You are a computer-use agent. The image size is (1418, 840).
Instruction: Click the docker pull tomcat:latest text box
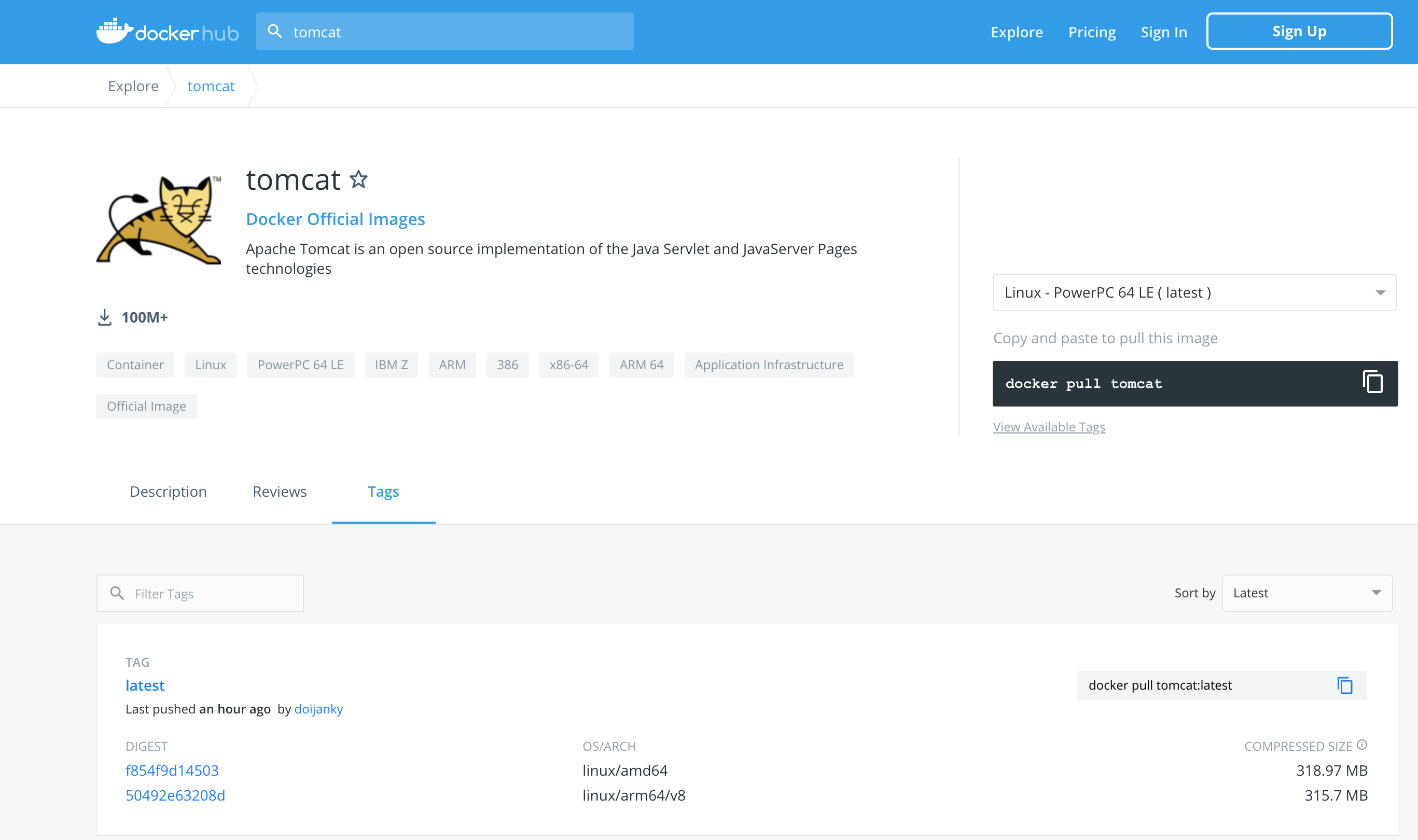(x=1221, y=685)
